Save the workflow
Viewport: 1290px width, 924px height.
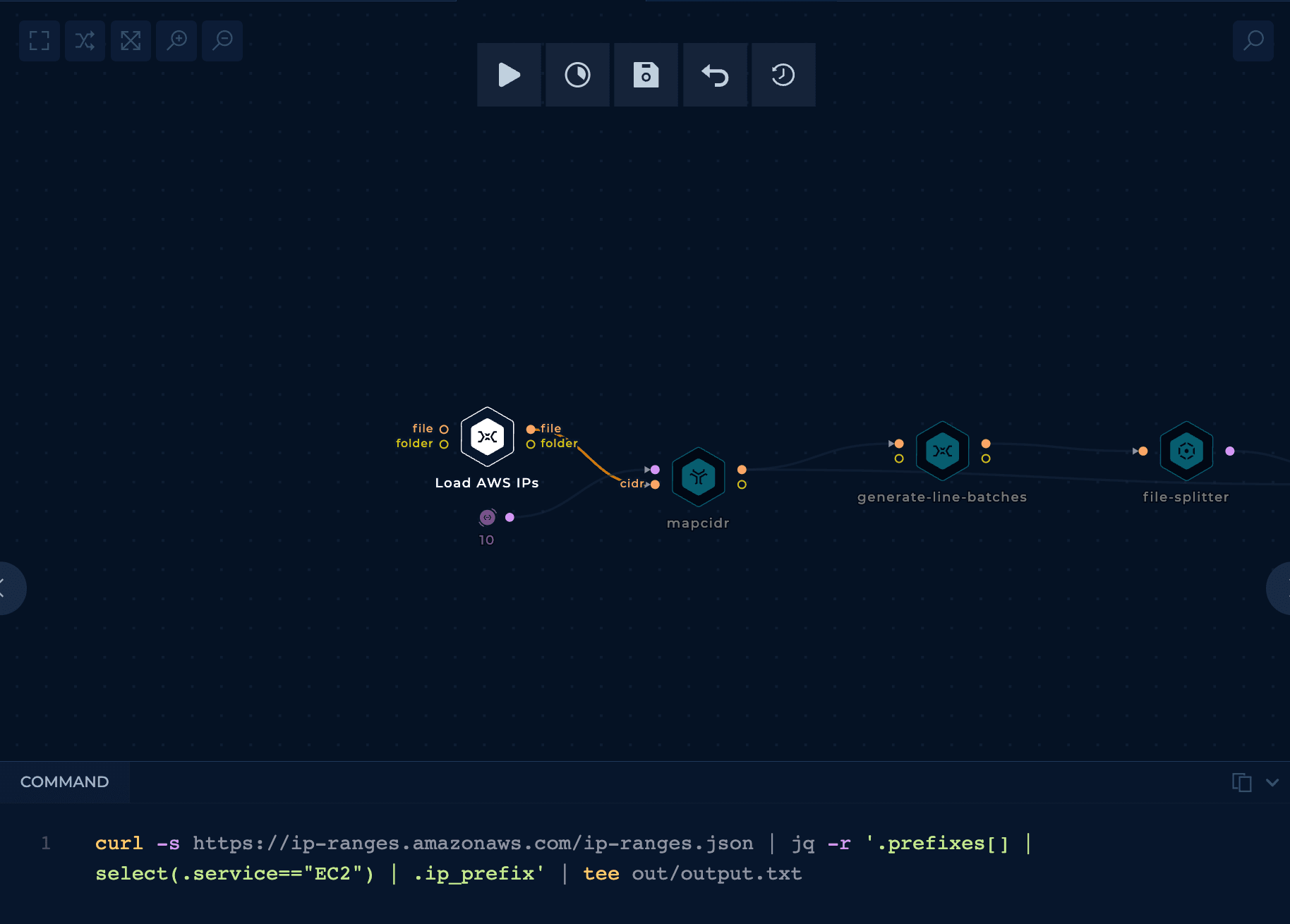pos(646,75)
